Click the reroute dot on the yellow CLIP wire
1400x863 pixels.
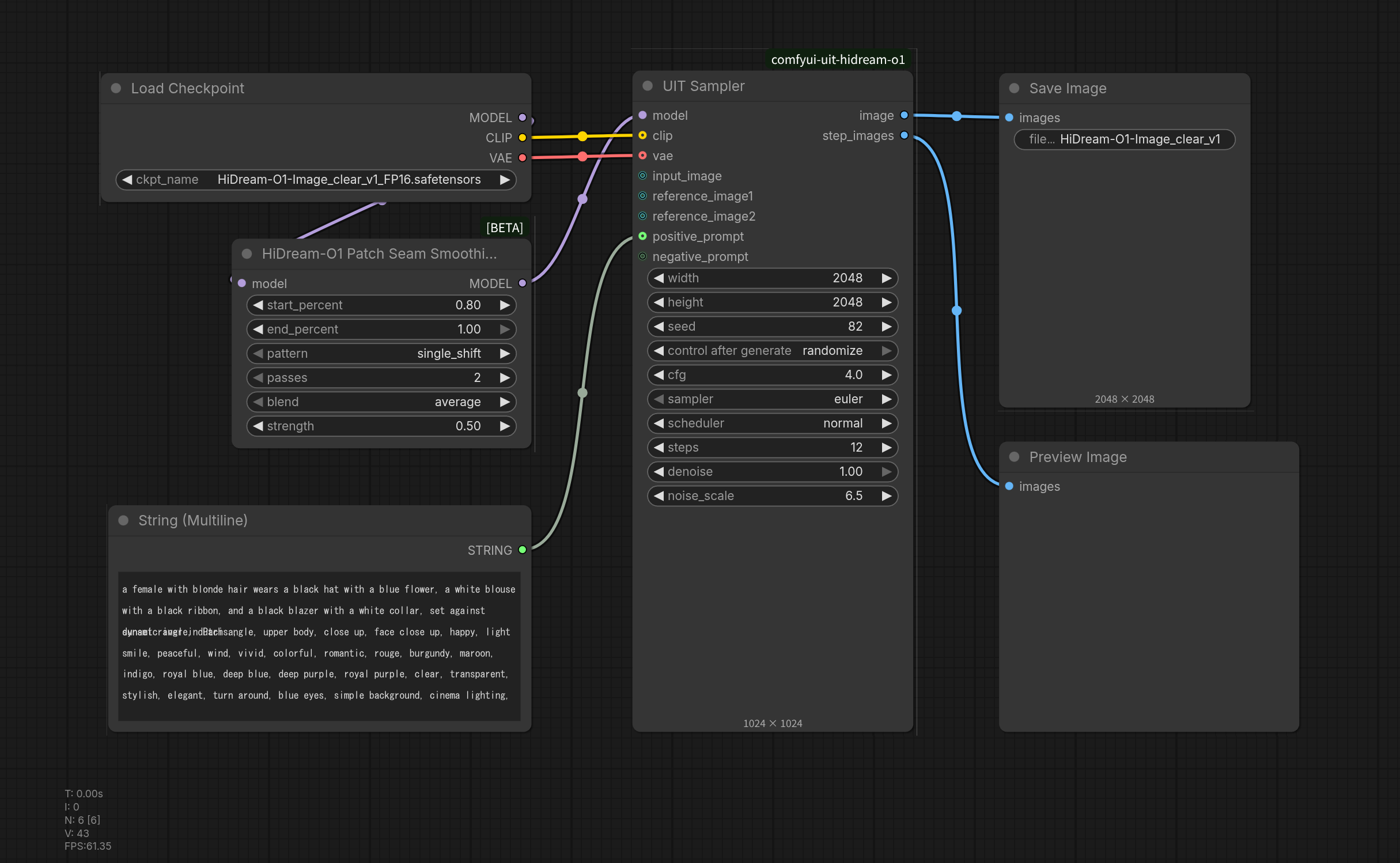(x=582, y=137)
